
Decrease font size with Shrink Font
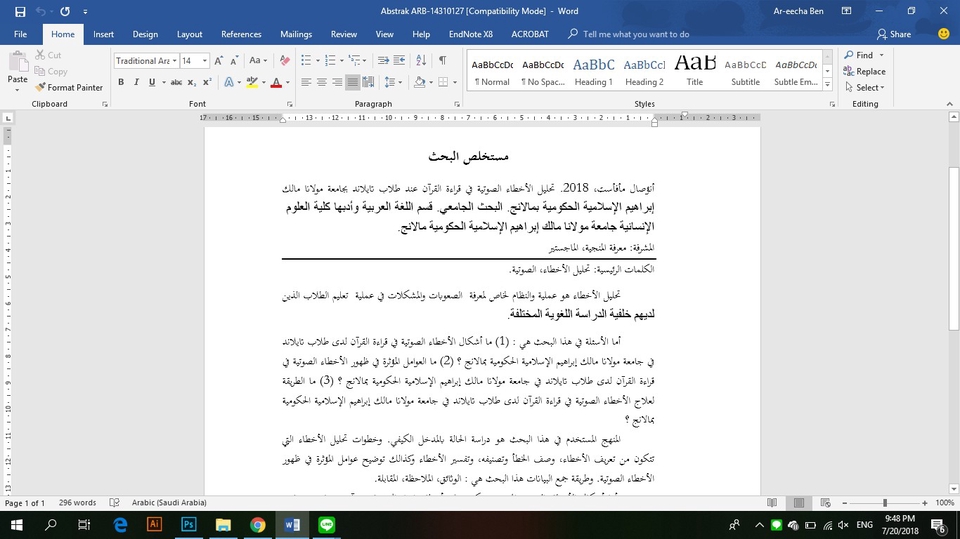(234, 61)
